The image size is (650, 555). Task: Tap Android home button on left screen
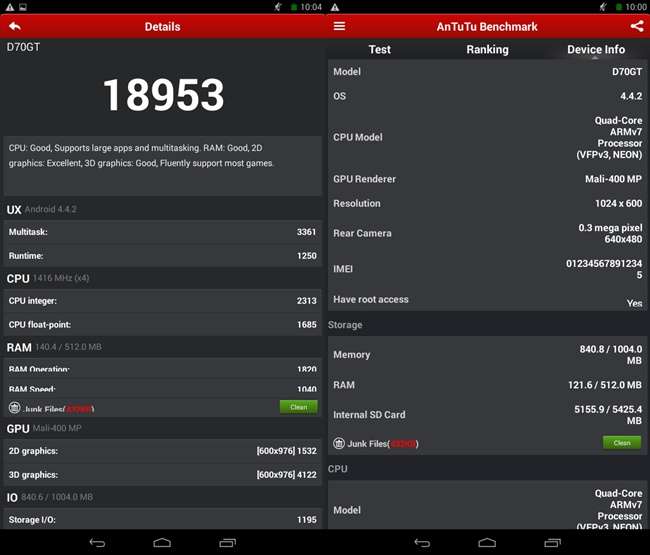(x=162, y=543)
